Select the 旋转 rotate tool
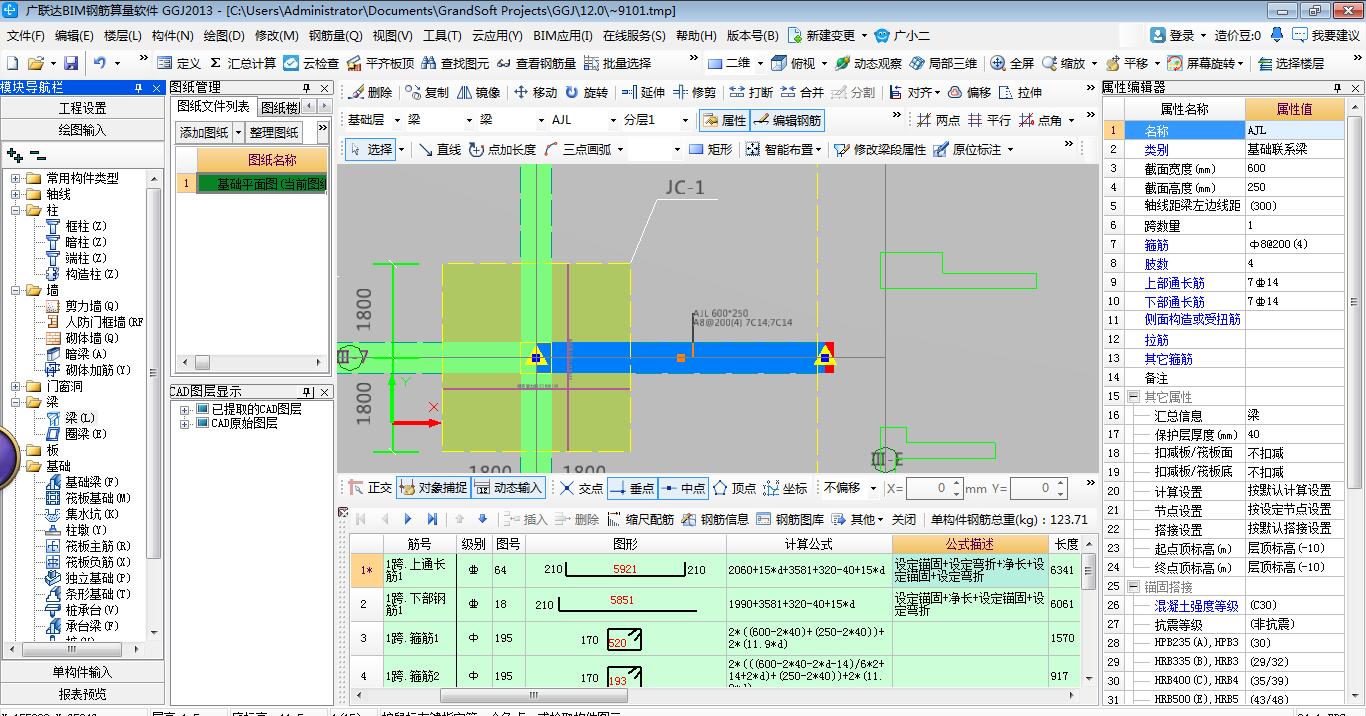1366x716 pixels. pyautogui.click(x=586, y=92)
